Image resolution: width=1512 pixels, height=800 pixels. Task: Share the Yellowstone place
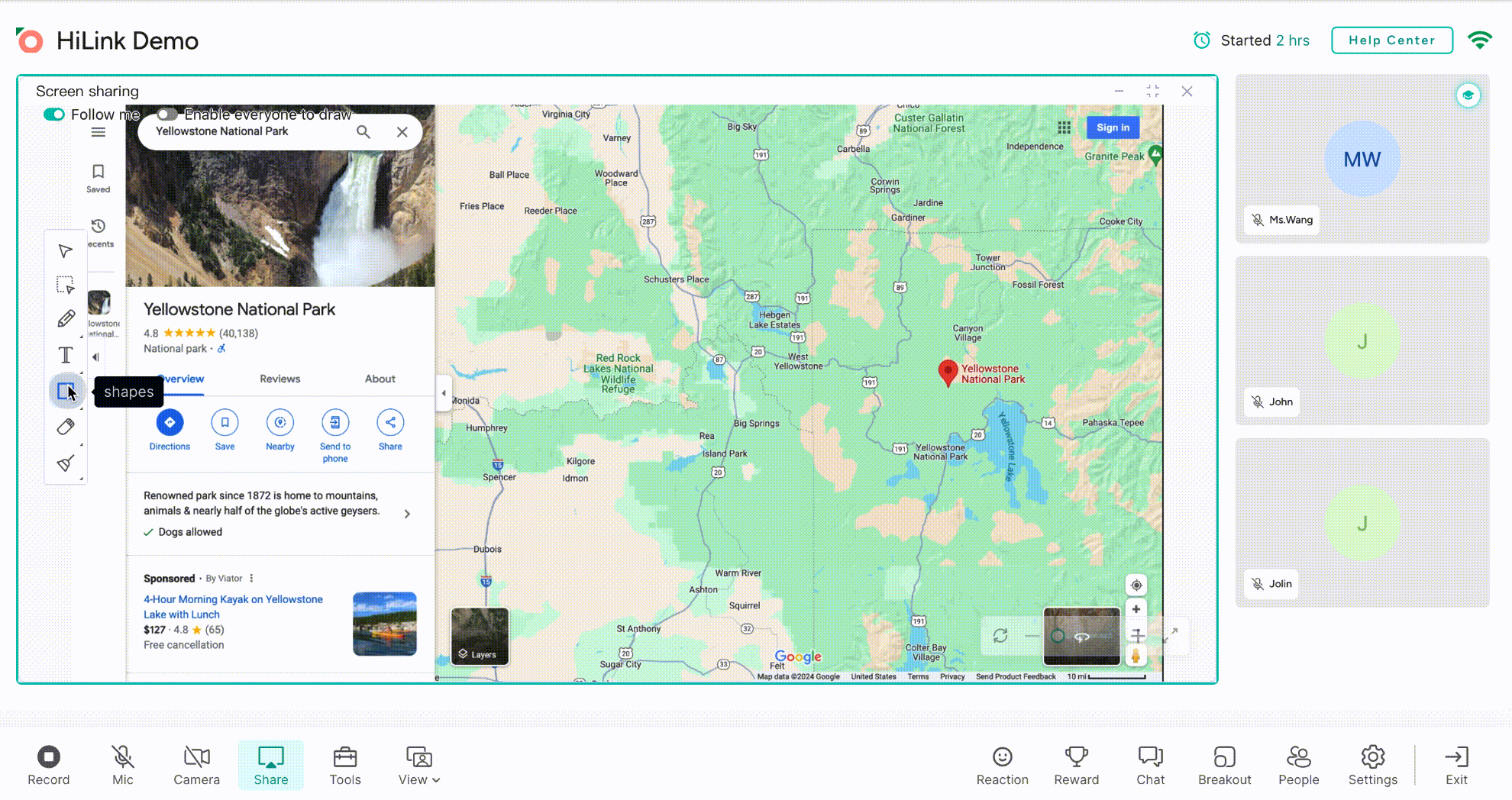[390, 431]
